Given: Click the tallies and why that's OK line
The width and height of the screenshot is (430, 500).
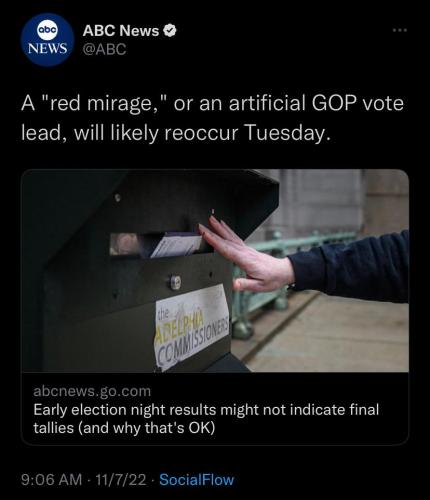Looking at the screenshot, I should tap(124, 428).
